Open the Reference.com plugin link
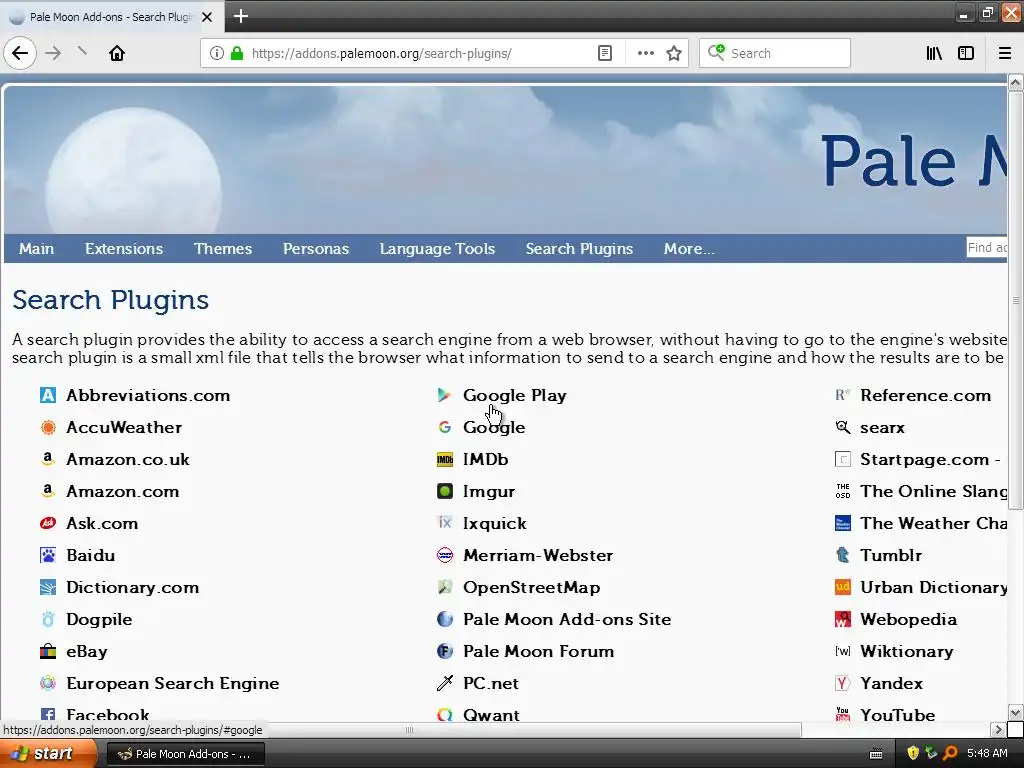This screenshot has height=768, width=1024. (x=925, y=395)
